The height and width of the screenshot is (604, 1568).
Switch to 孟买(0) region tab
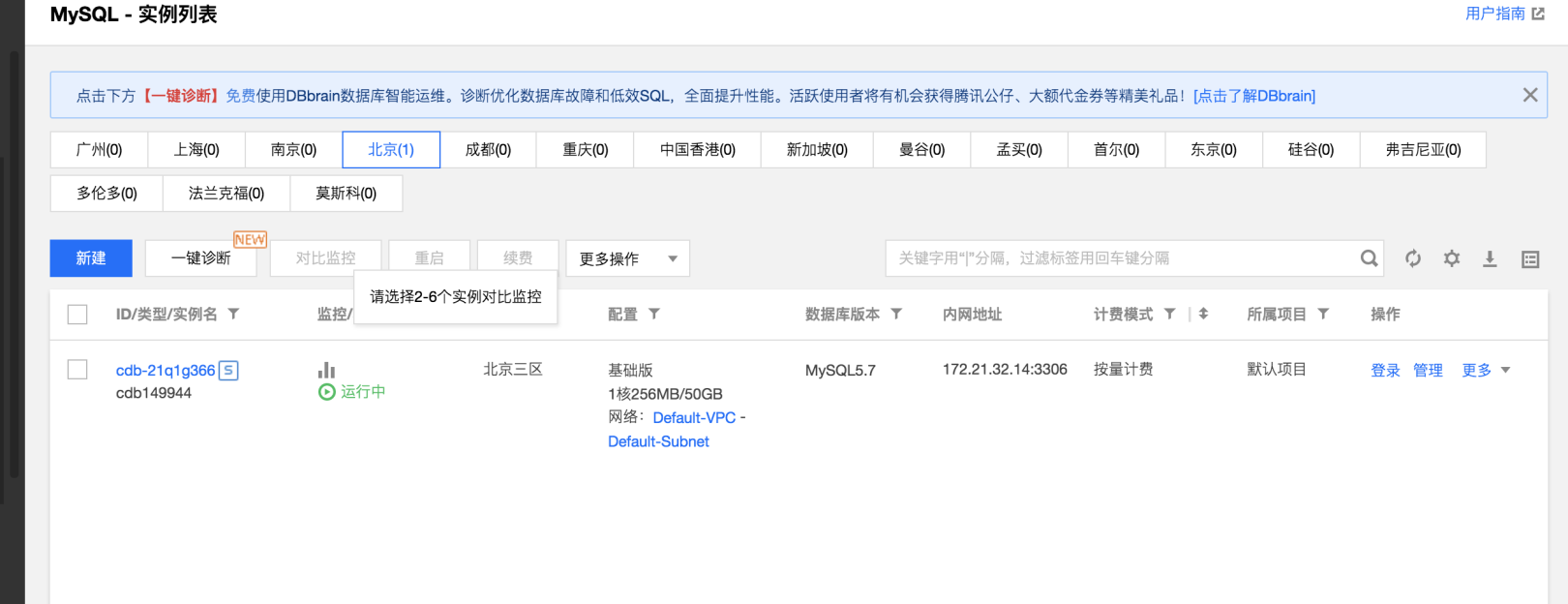pyautogui.click(x=1019, y=150)
